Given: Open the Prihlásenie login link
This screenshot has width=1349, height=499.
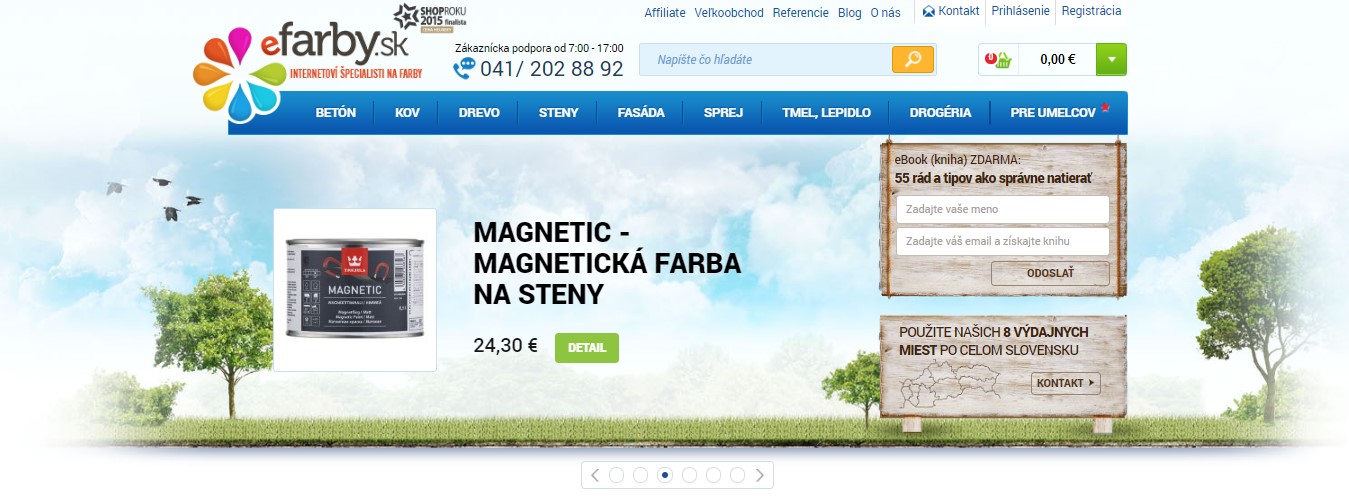Looking at the screenshot, I should 1020,12.
